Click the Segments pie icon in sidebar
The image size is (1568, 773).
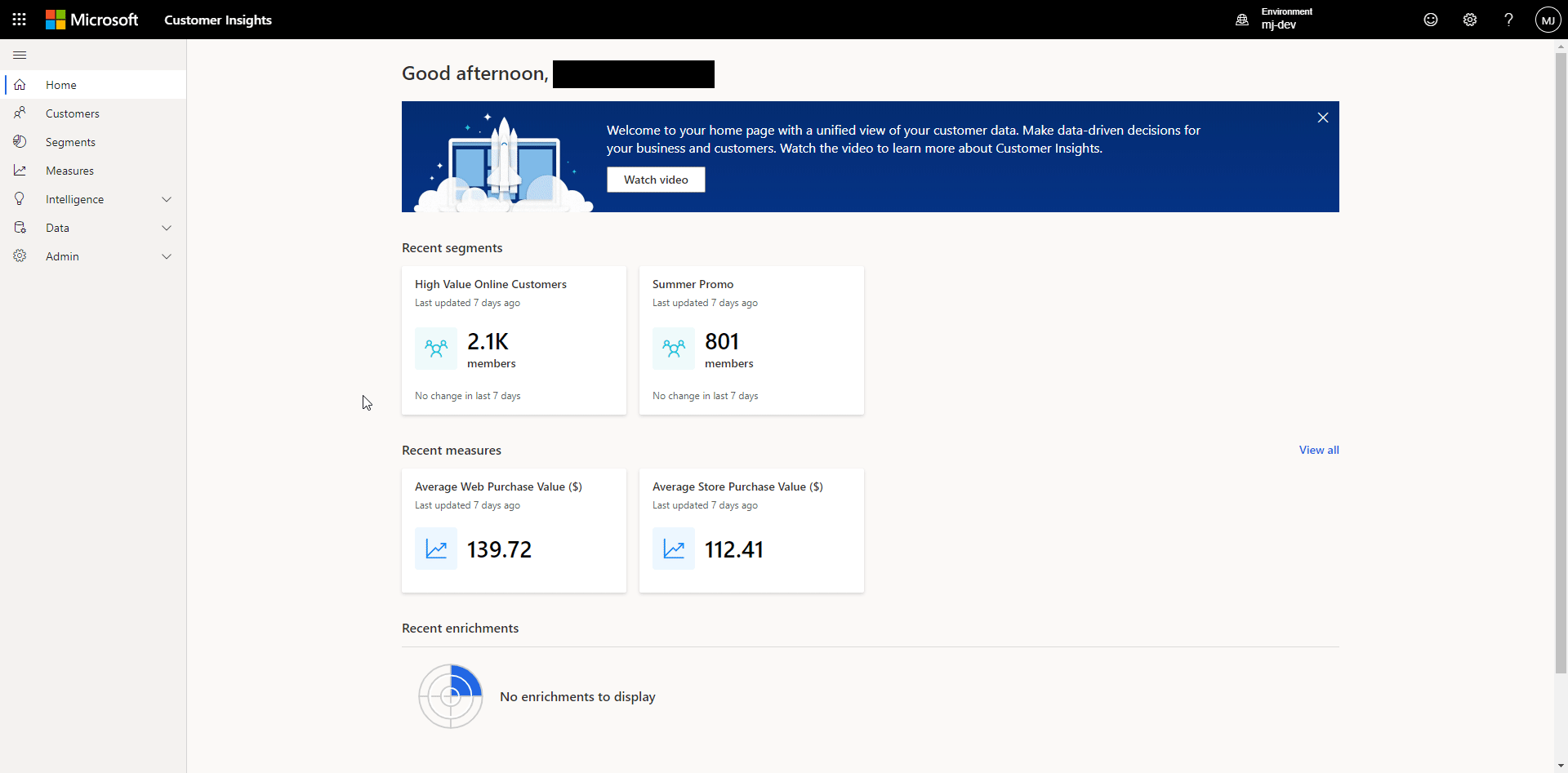tap(20, 142)
